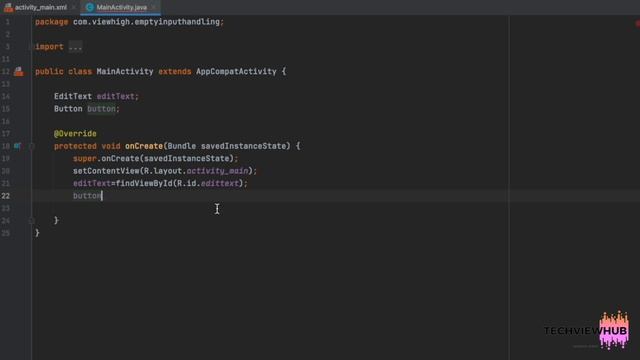Screen dimensions: 640x360
Task: Click the override gutter icon on line 18
Action: coord(18,146)
